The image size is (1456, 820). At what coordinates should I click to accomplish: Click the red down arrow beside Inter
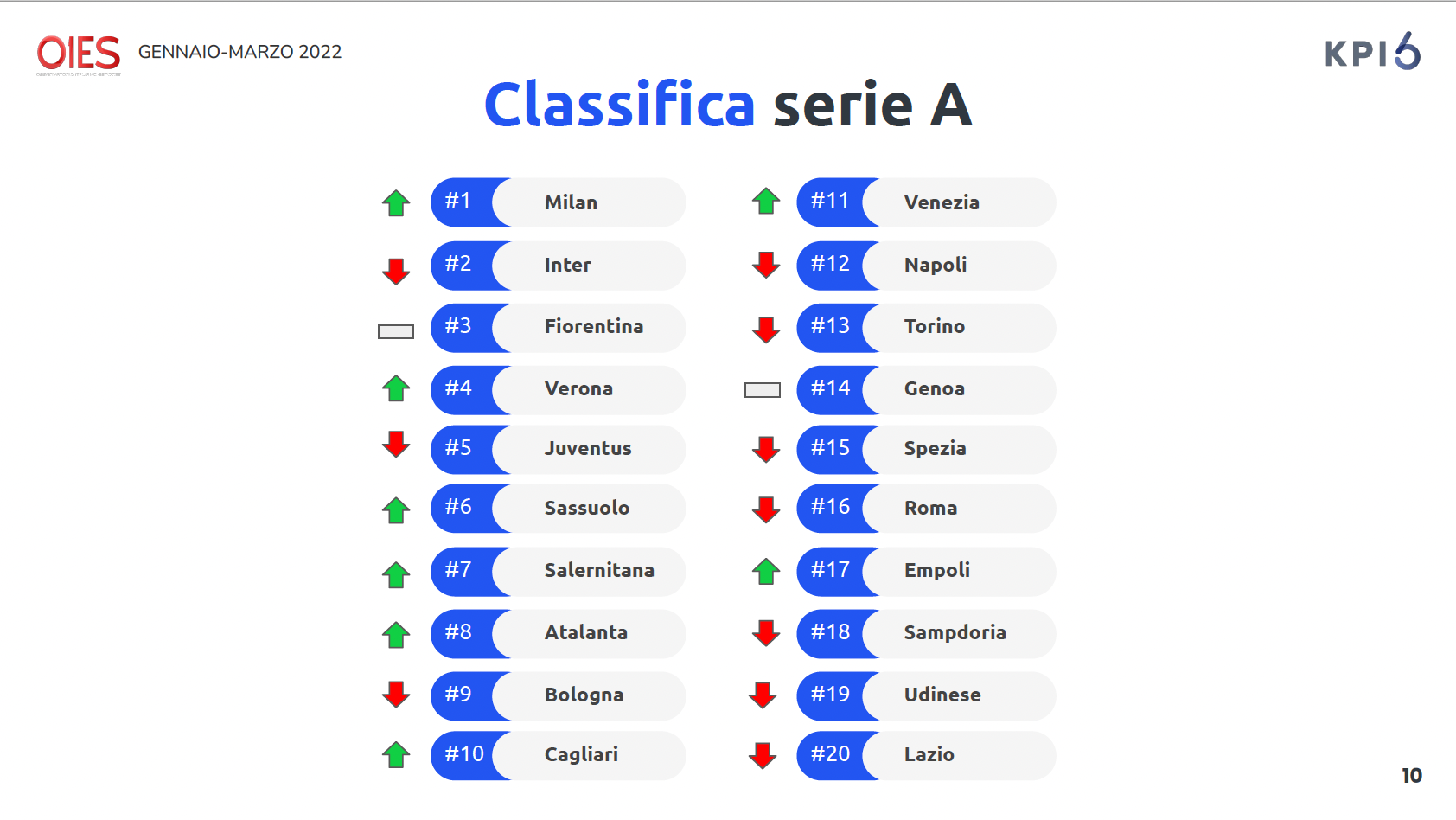[396, 271]
